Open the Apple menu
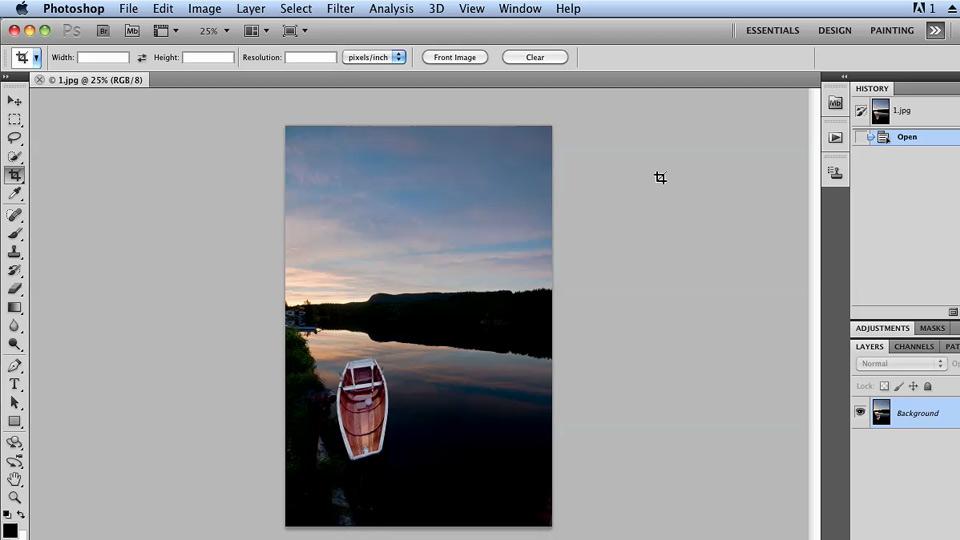 tap(22, 9)
